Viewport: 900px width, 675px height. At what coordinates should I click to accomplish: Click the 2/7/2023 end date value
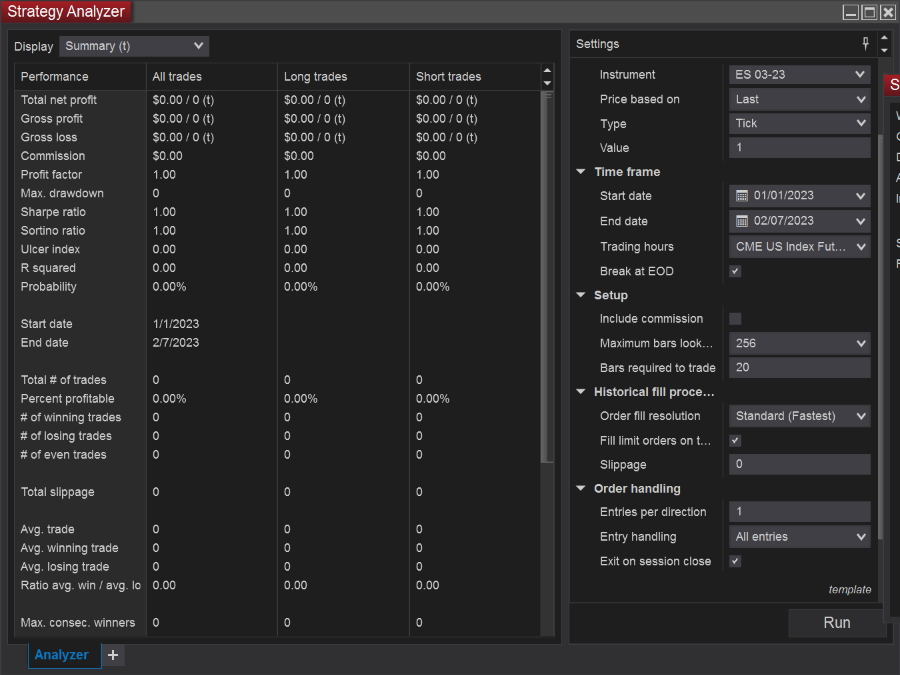point(176,343)
